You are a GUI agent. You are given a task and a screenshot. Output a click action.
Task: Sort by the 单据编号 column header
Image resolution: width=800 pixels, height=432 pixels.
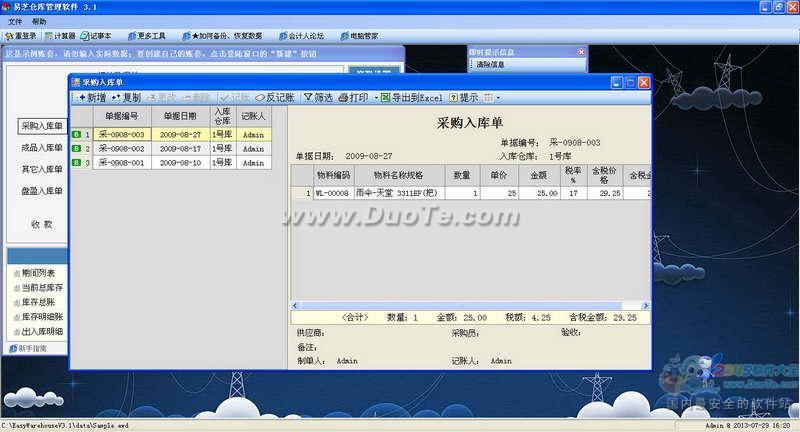tap(122, 116)
